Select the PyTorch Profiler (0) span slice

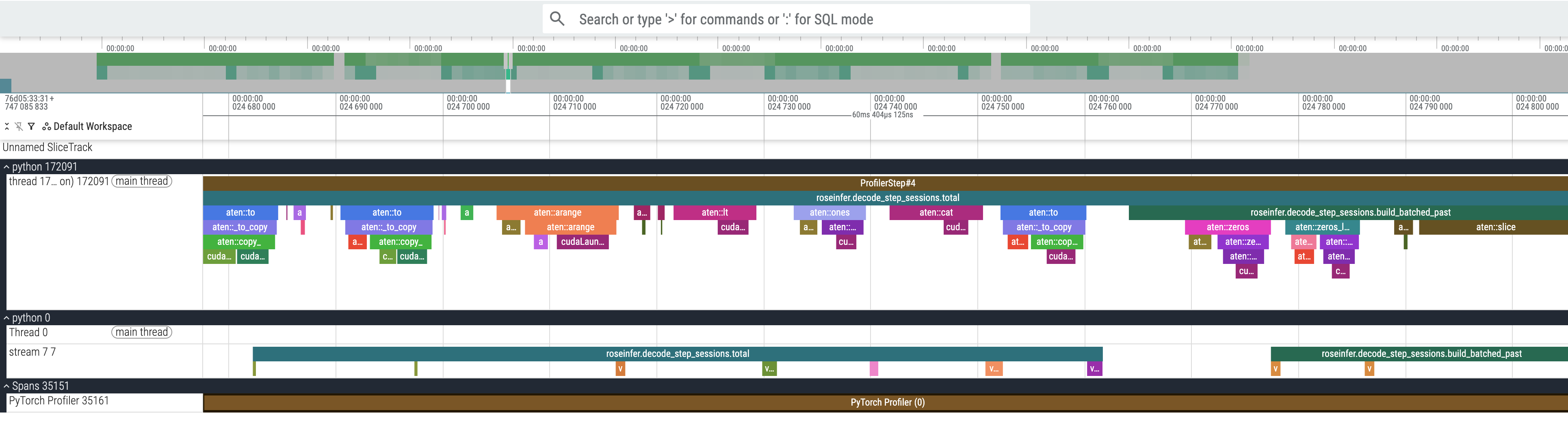coord(887,402)
